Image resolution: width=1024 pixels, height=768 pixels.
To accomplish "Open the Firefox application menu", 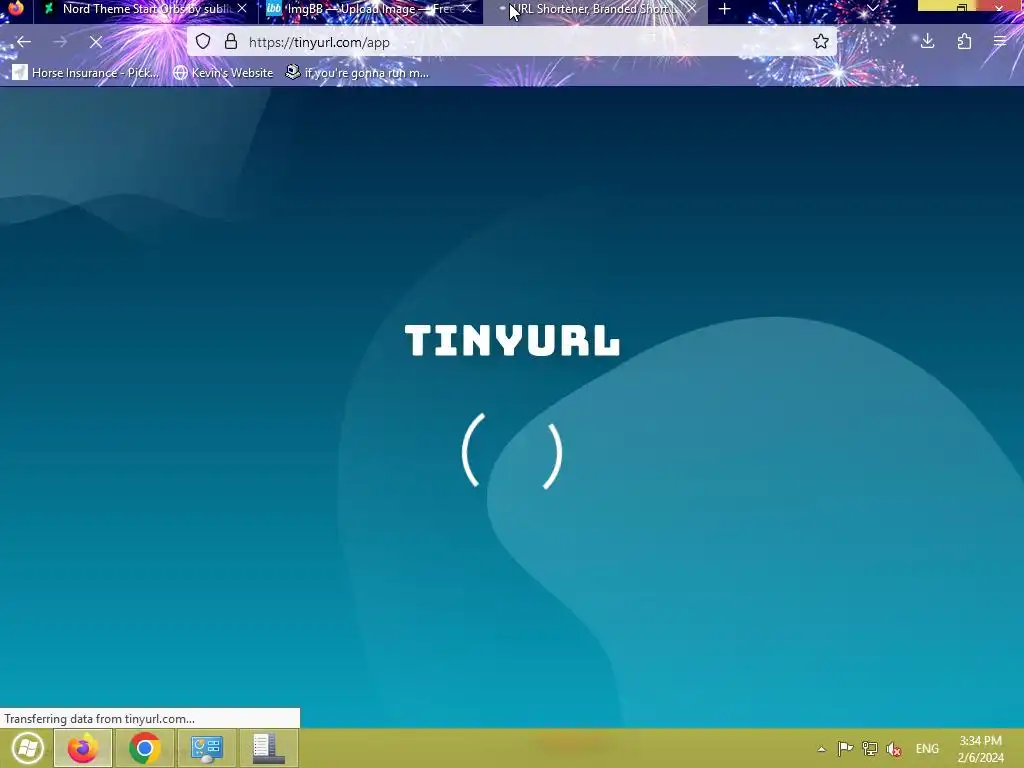I will [1000, 42].
